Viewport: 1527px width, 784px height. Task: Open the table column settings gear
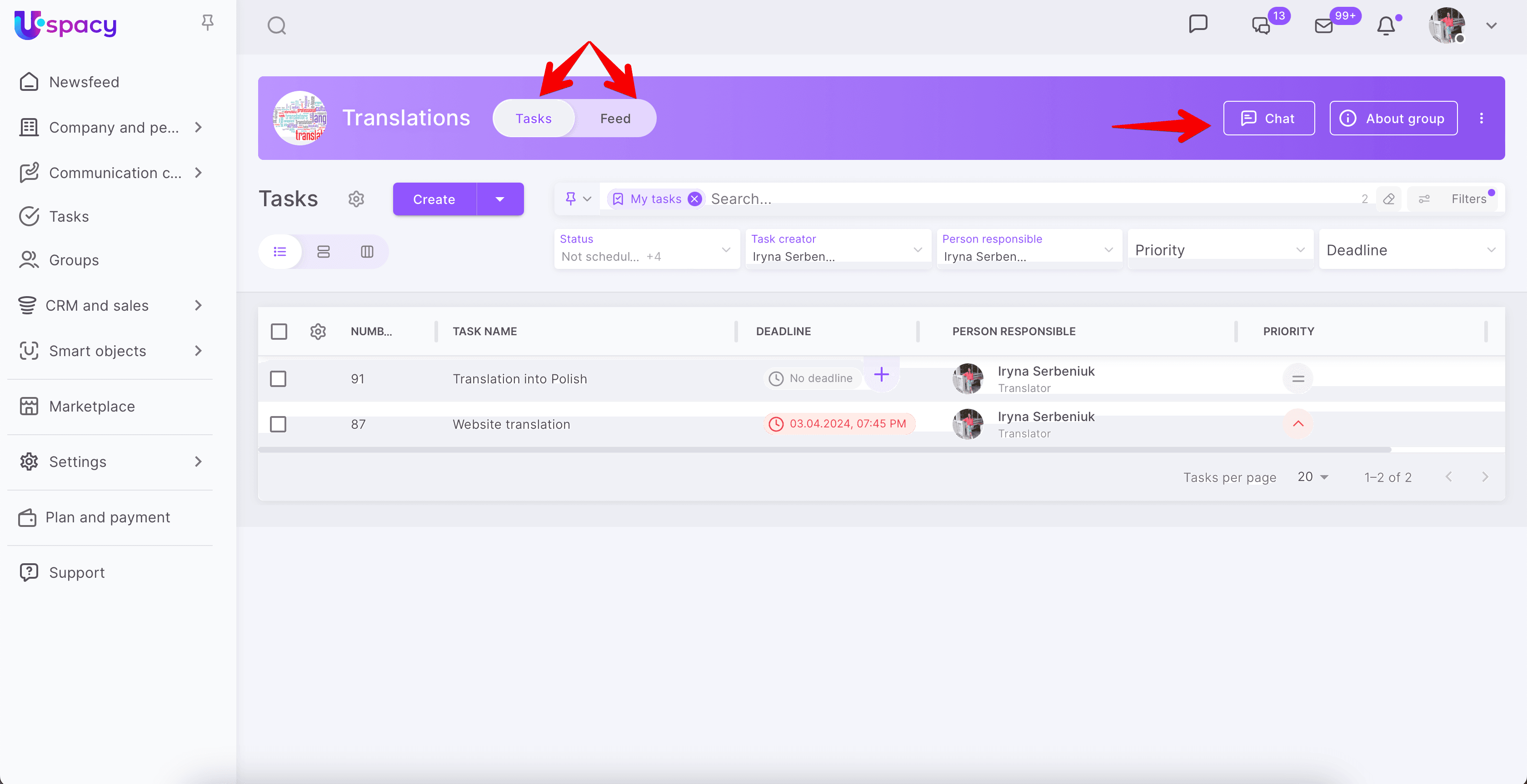pos(318,331)
